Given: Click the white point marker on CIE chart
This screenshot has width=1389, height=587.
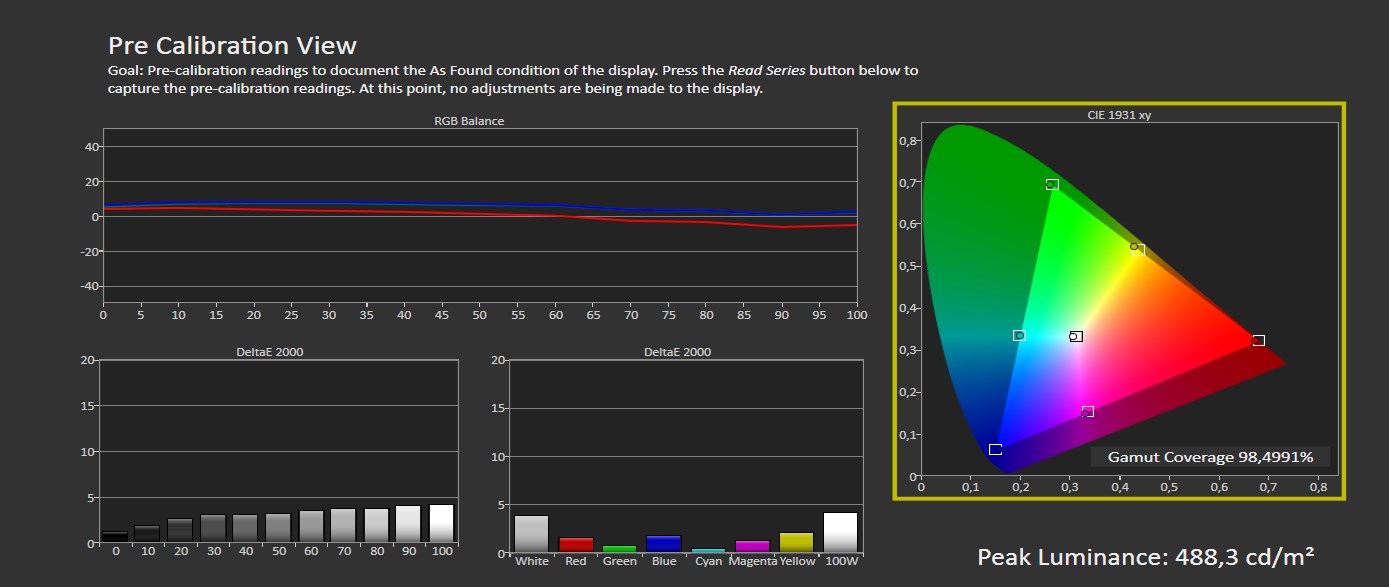Looking at the screenshot, I should pyautogui.click(x=1076, y=337).
